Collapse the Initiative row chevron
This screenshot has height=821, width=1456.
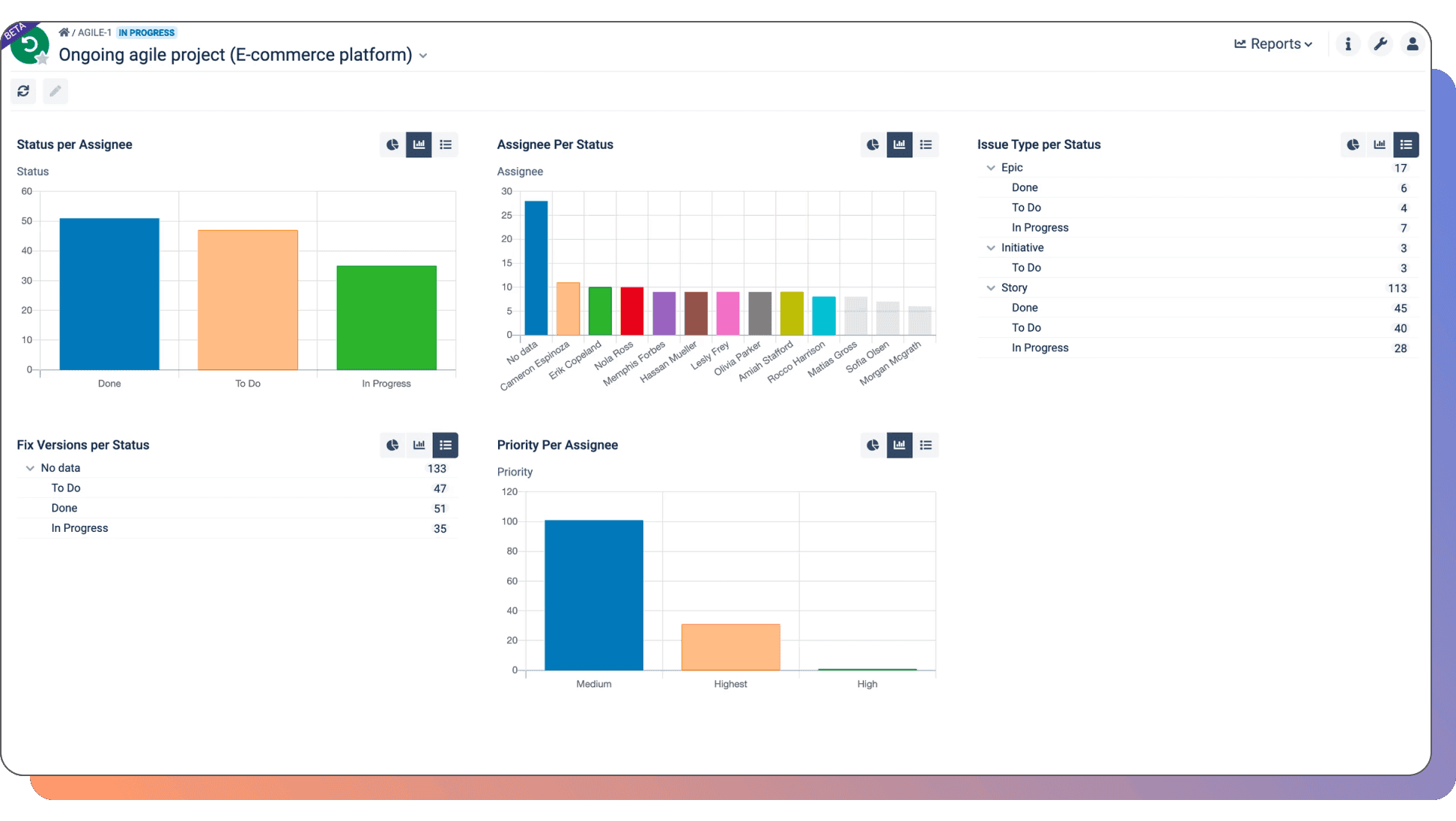(991, 248)
